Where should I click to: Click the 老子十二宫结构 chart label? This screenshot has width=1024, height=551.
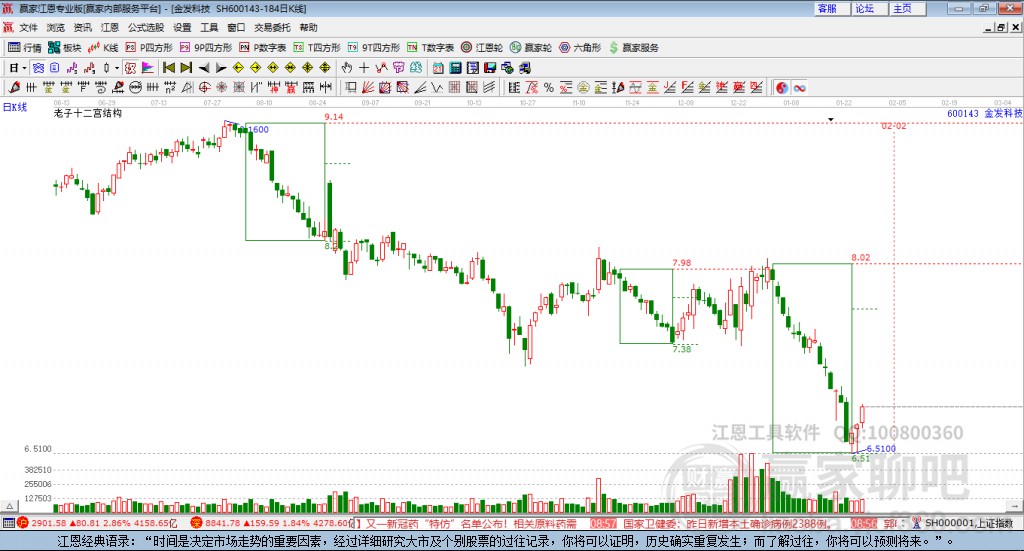click(87, 113)
